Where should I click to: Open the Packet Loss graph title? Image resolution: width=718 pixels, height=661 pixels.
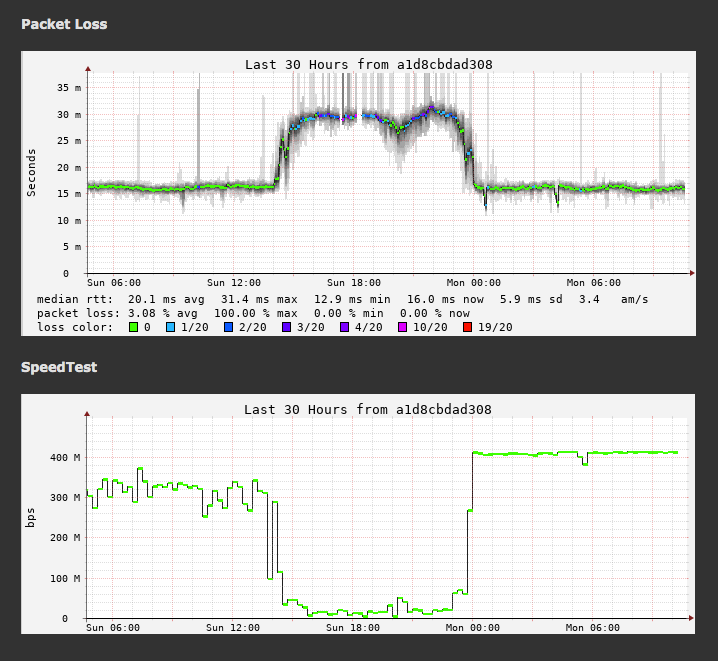coord(368,65)
